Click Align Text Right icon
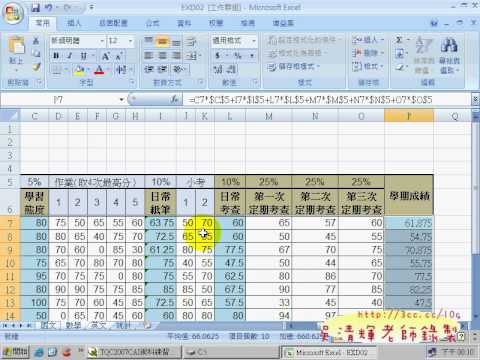 click(x=176, y=56)
